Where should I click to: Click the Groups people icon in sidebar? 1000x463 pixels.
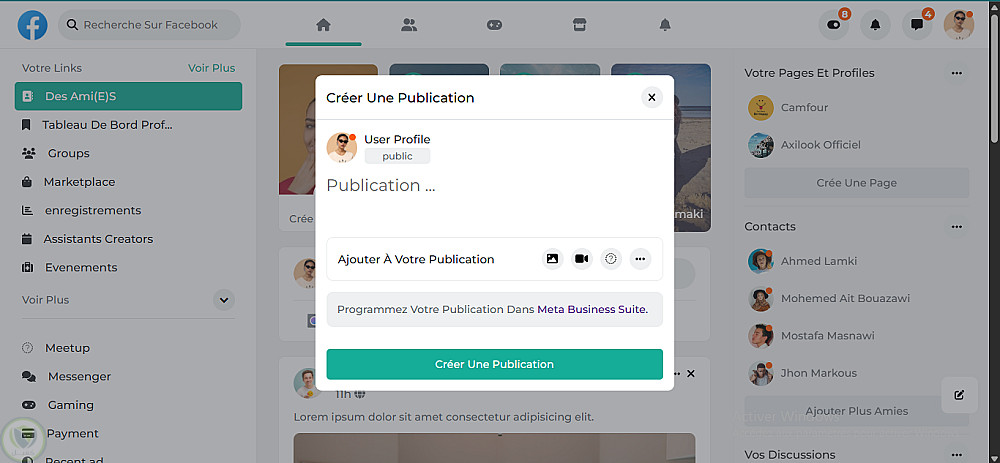pyautogui.click(x=28, y=154)
